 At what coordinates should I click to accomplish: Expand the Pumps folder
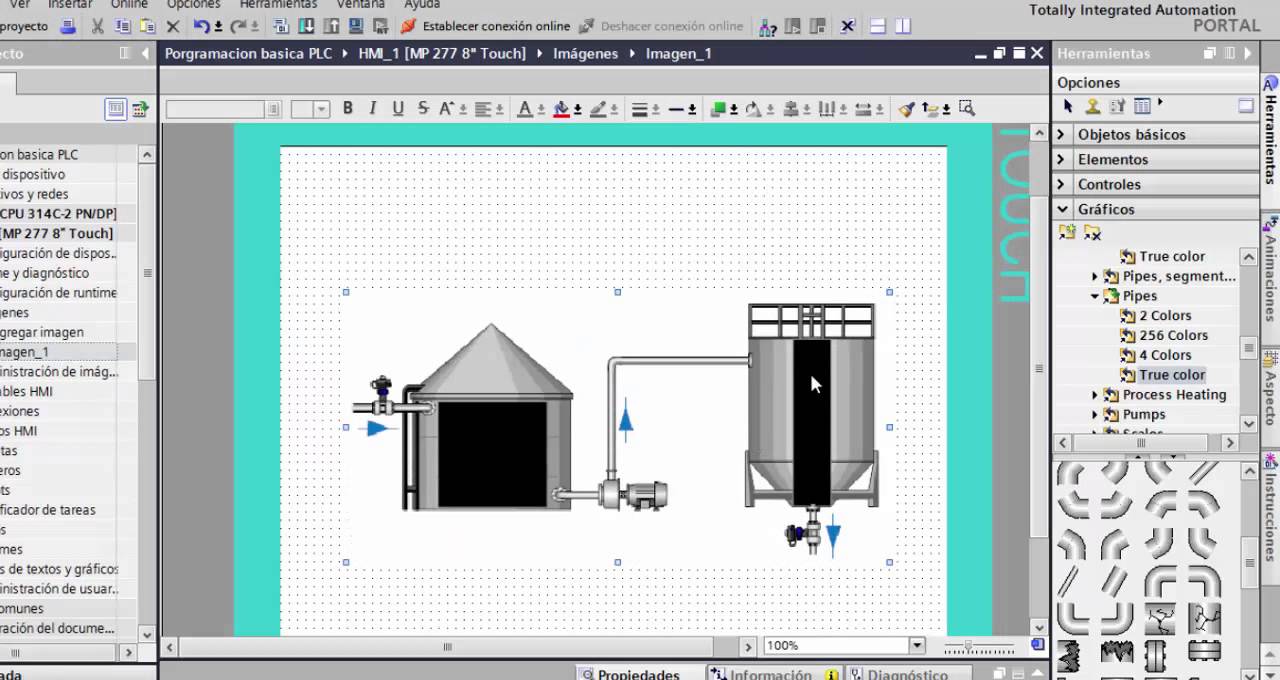(x=1095, y=414)
